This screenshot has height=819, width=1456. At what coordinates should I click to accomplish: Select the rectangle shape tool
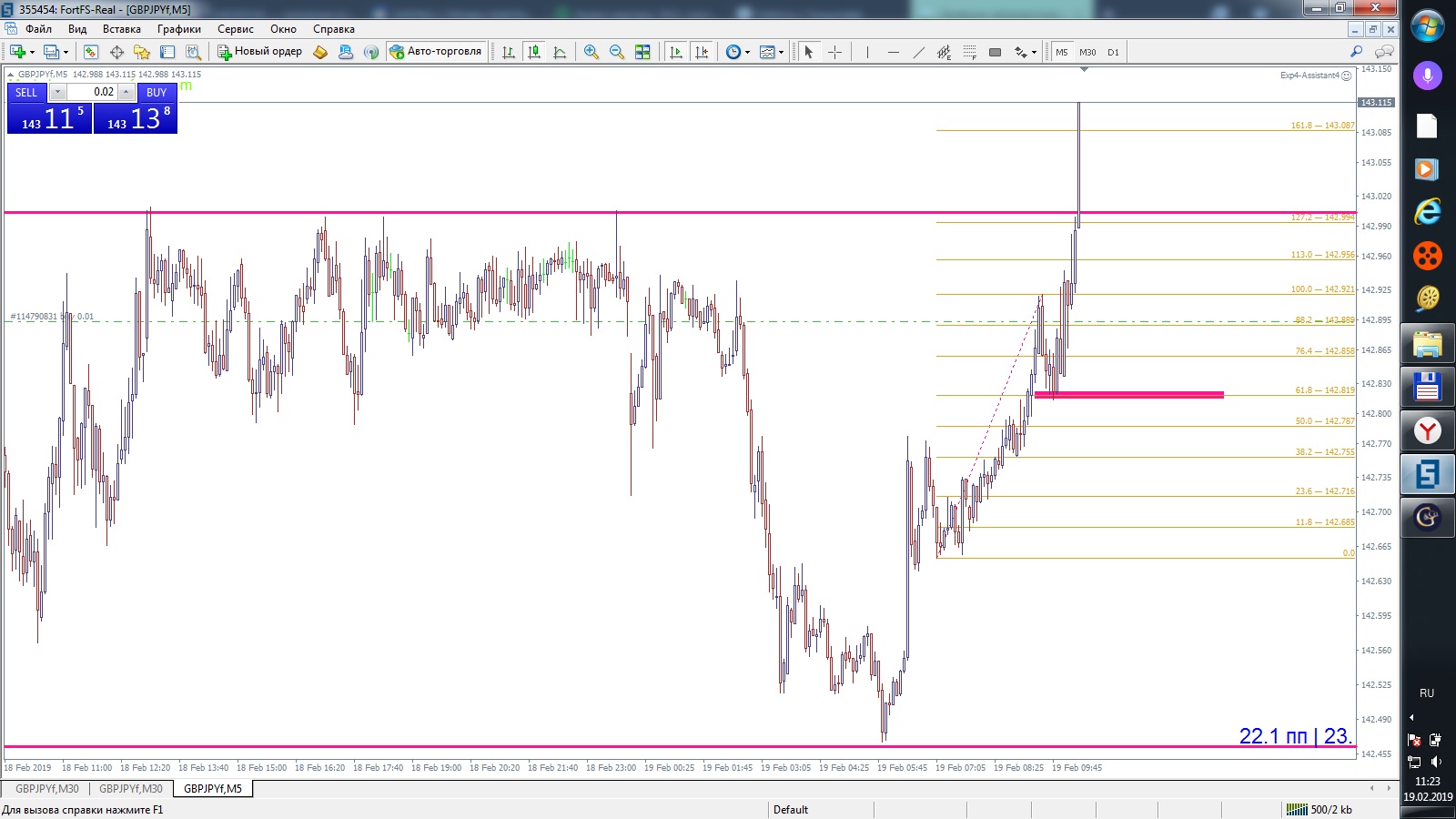[x=995, y=52]
